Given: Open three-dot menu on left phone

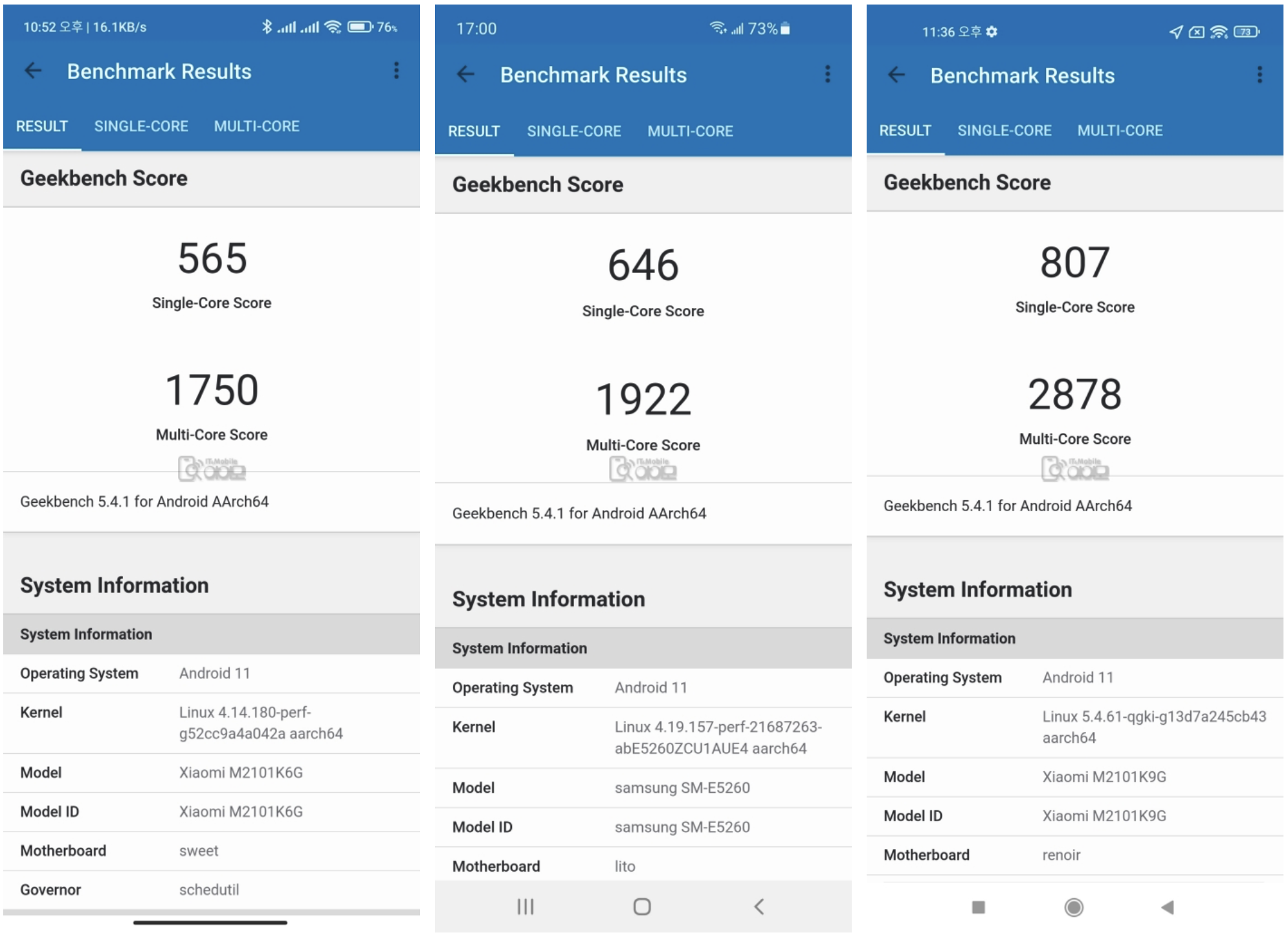Looking at the screenshot, I should tap(396, 71).
